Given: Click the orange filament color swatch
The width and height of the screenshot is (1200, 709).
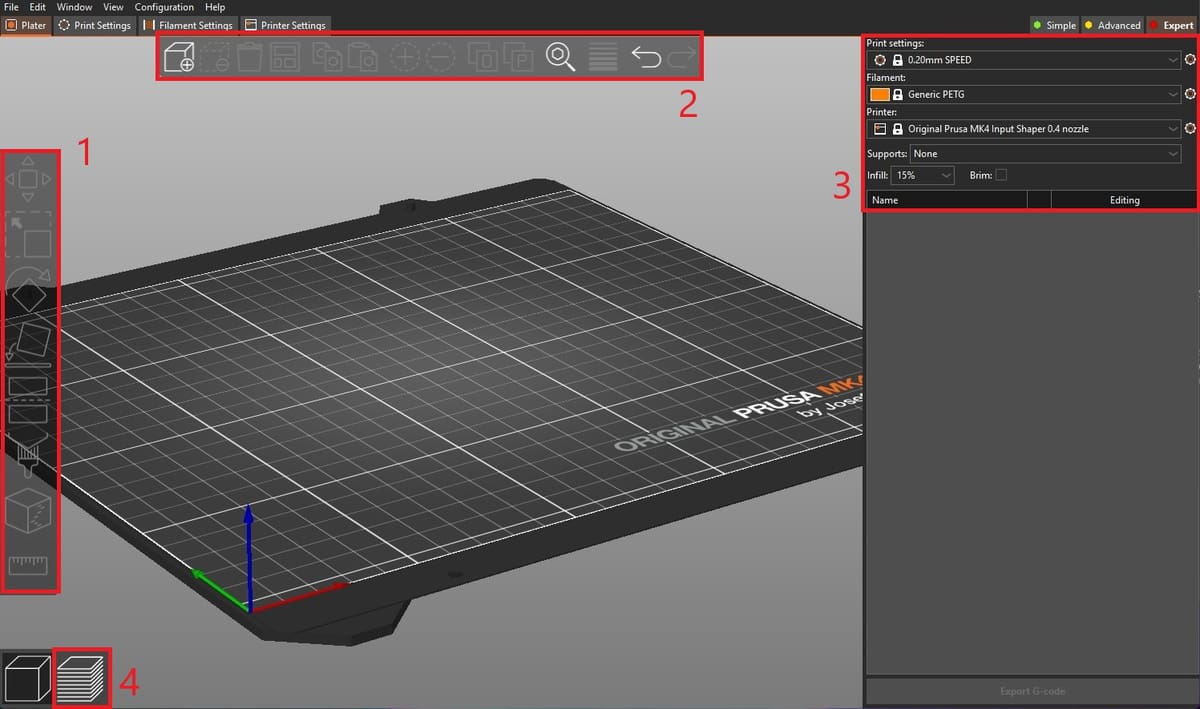Looking at the screenshot, I should click(x=880, y=94).
